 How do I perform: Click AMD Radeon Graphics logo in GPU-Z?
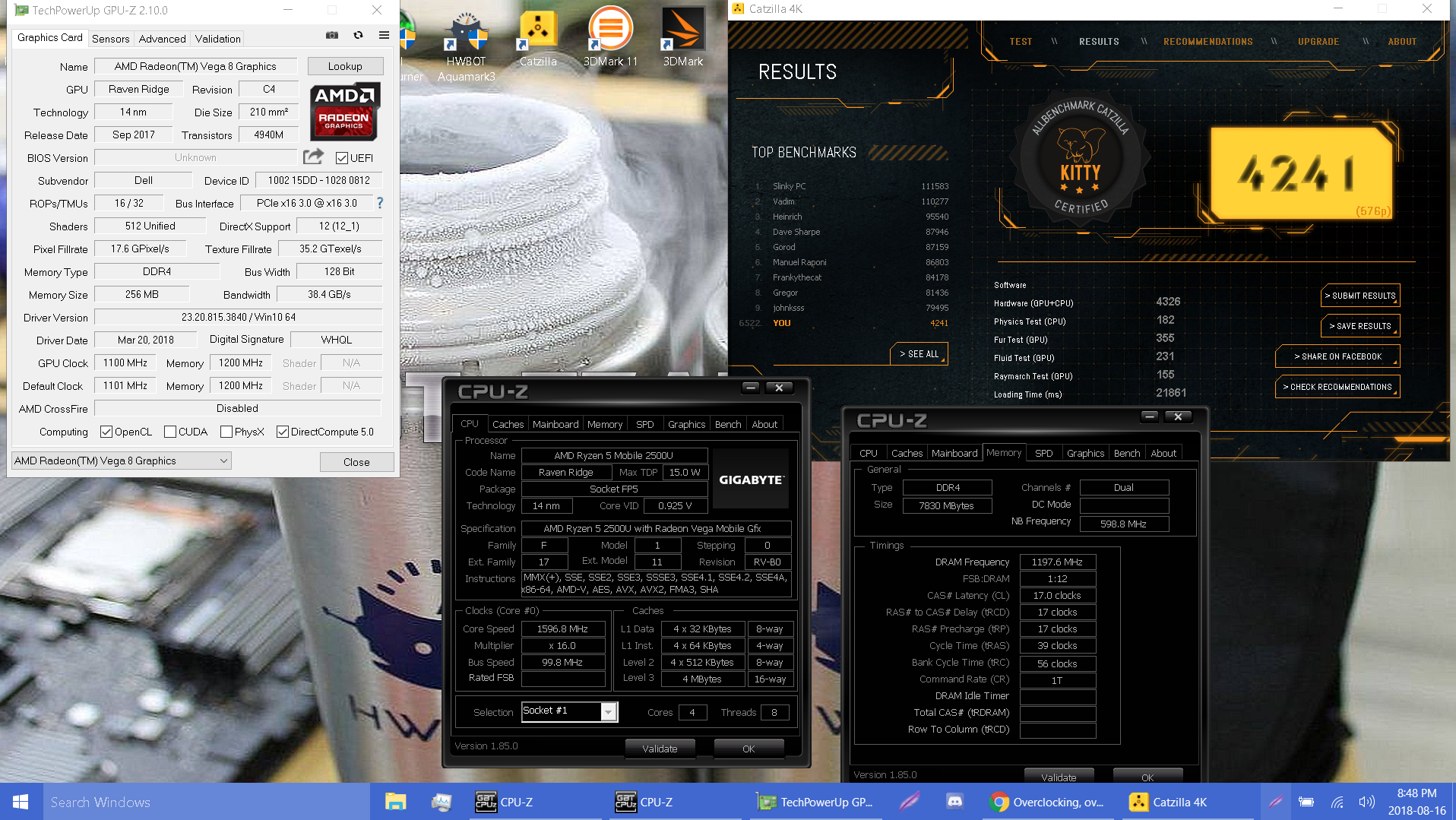(344, 112)
